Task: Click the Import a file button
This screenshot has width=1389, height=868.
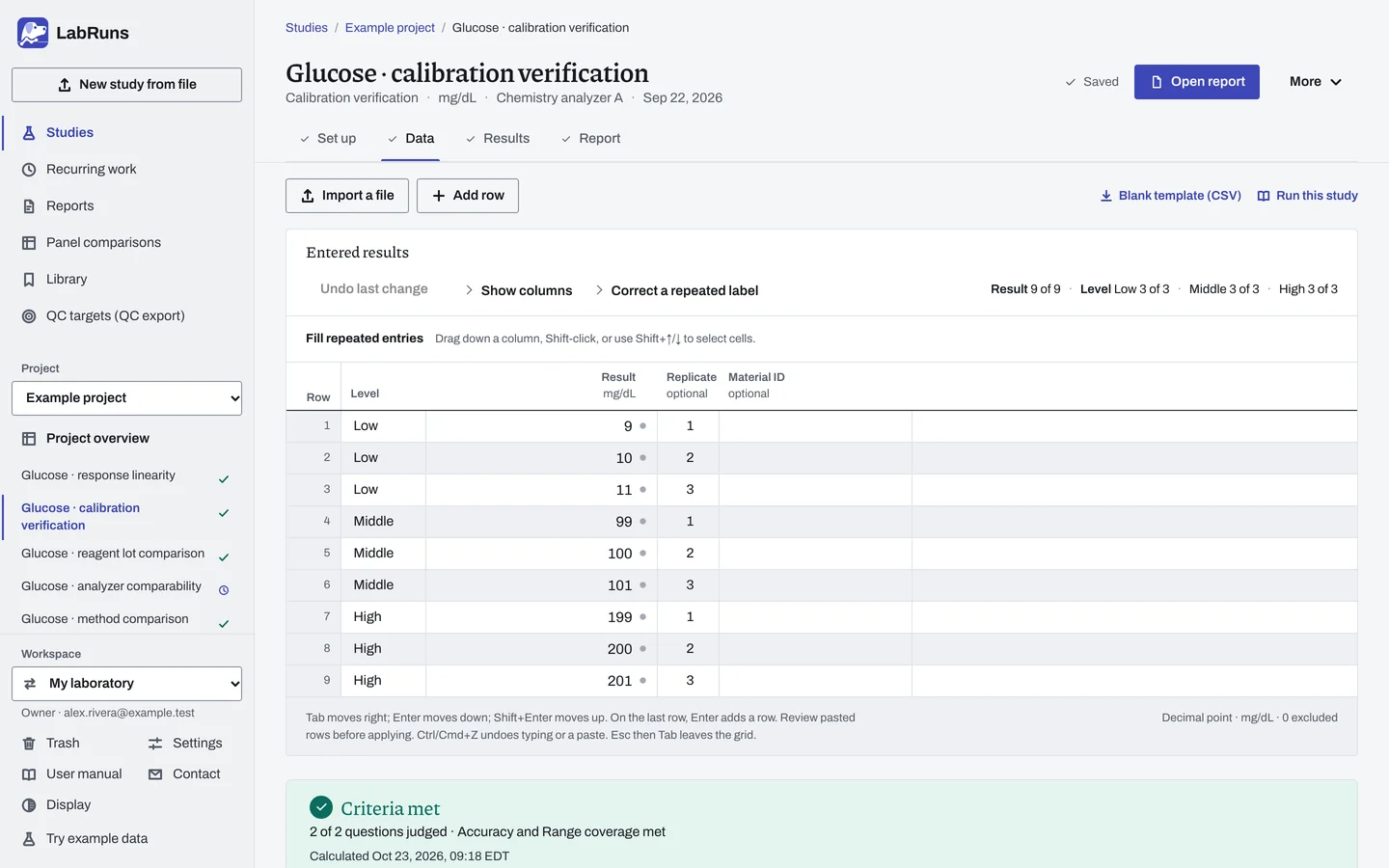Action: (347, 196)
